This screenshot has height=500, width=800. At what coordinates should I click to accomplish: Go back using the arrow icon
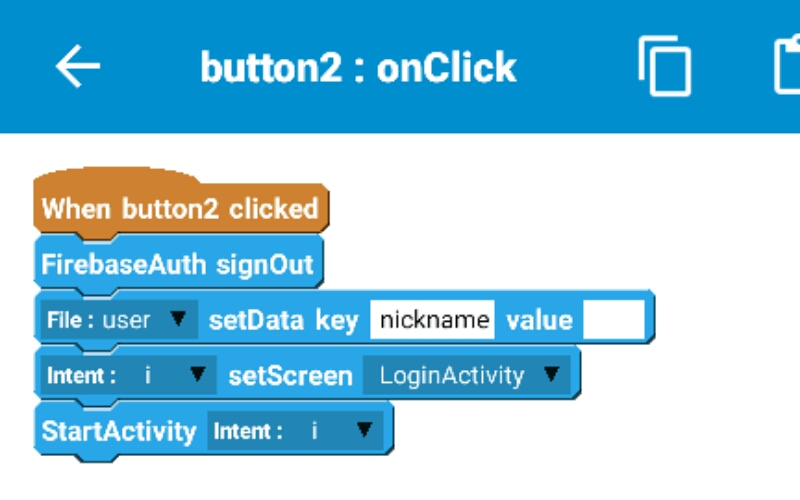coord(78,66)
